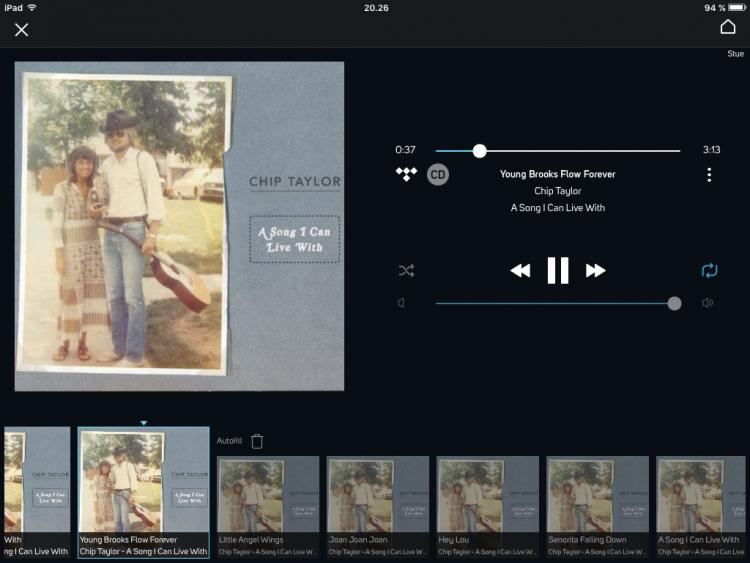Open the artist Chip Taylor in player info
This screenshot has height=563, width=750.
(x=558, y=191)
